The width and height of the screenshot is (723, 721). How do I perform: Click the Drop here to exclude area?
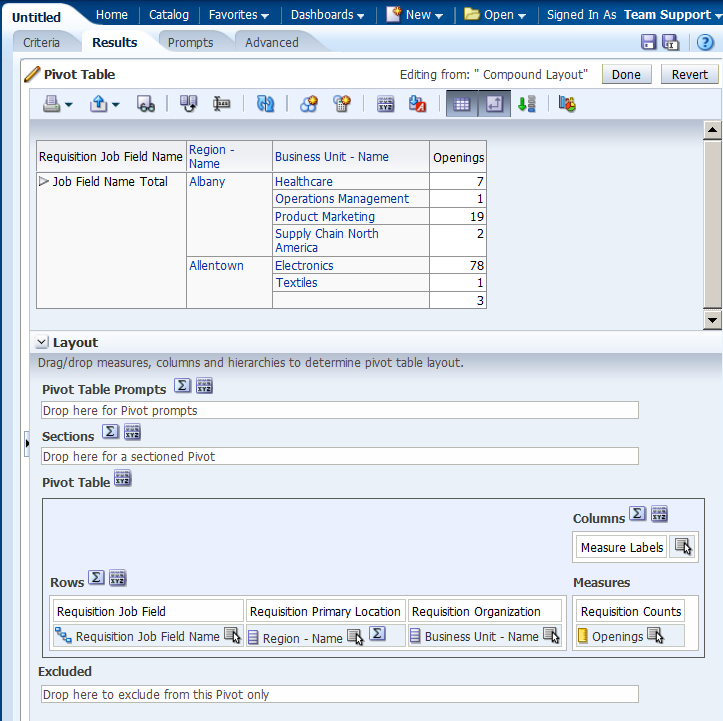[x=340, y=694]
